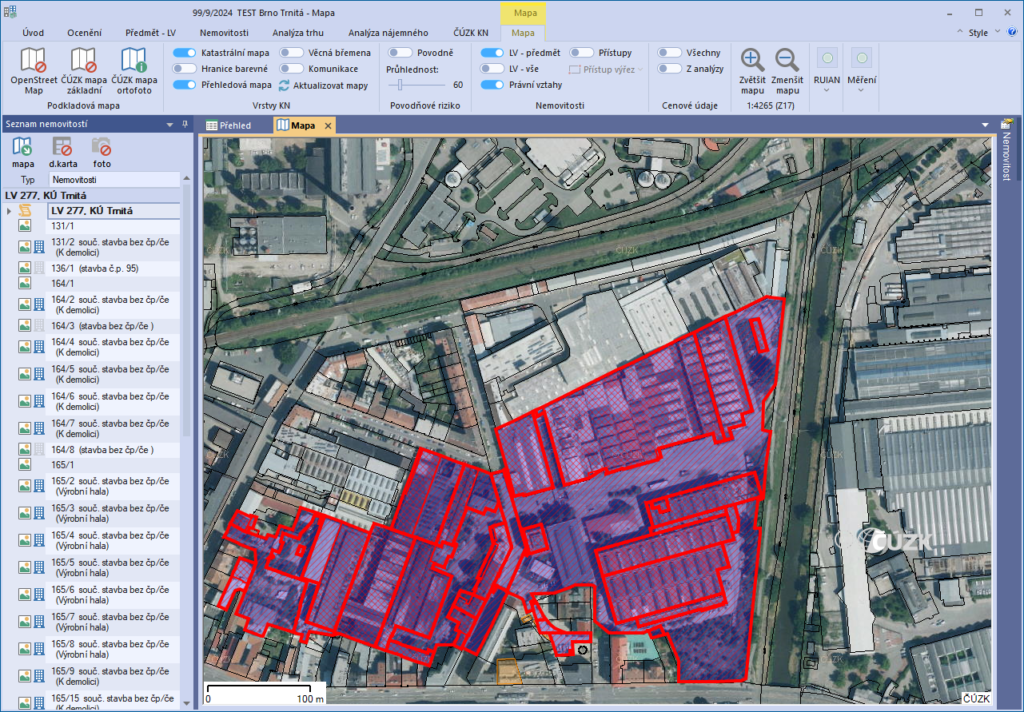Click image icon of parcel 136/1
1024x712 pixels.
click(x=25, y=268)
